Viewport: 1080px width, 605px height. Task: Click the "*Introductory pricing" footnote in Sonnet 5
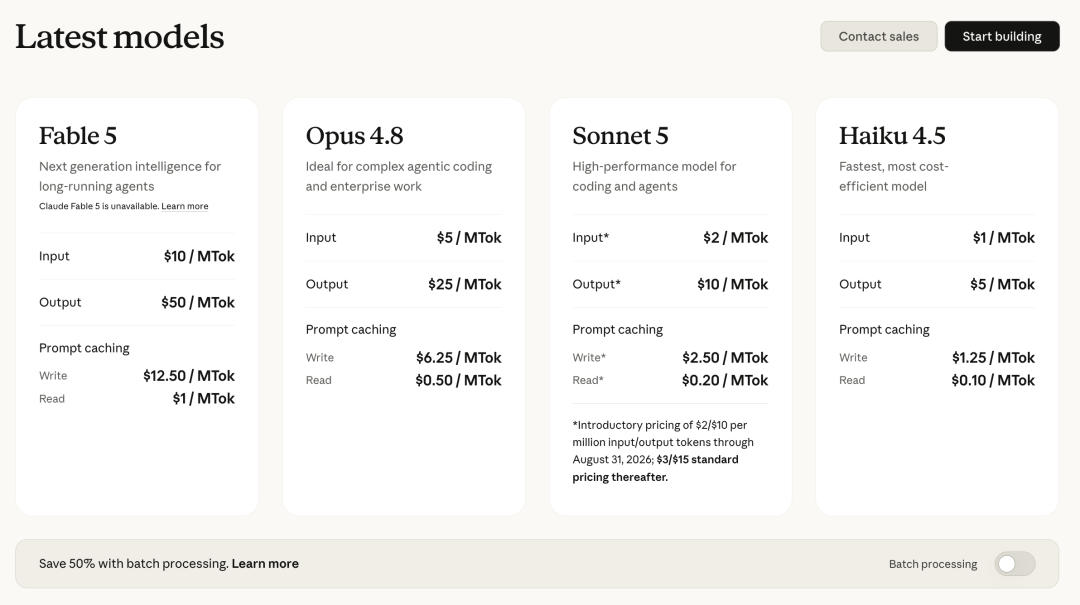pos(663,451)
